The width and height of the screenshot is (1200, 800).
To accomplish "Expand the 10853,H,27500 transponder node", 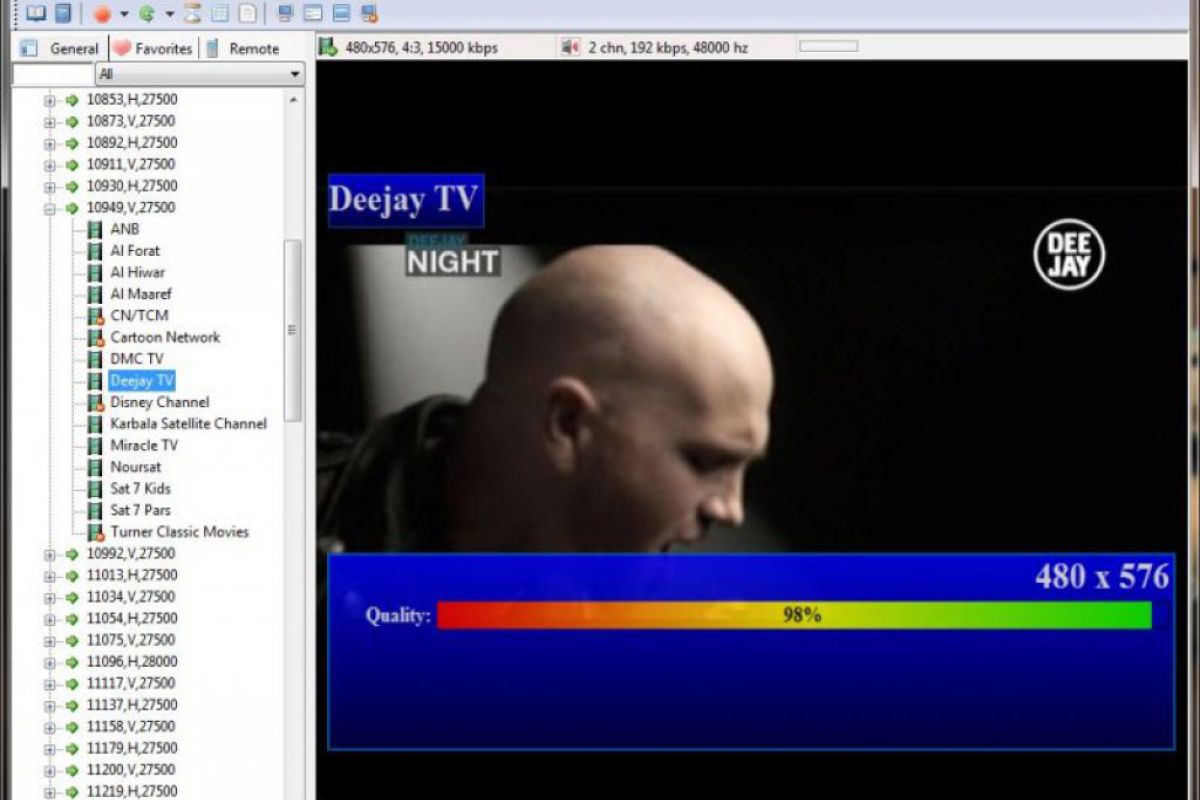I will click(49, 100).
